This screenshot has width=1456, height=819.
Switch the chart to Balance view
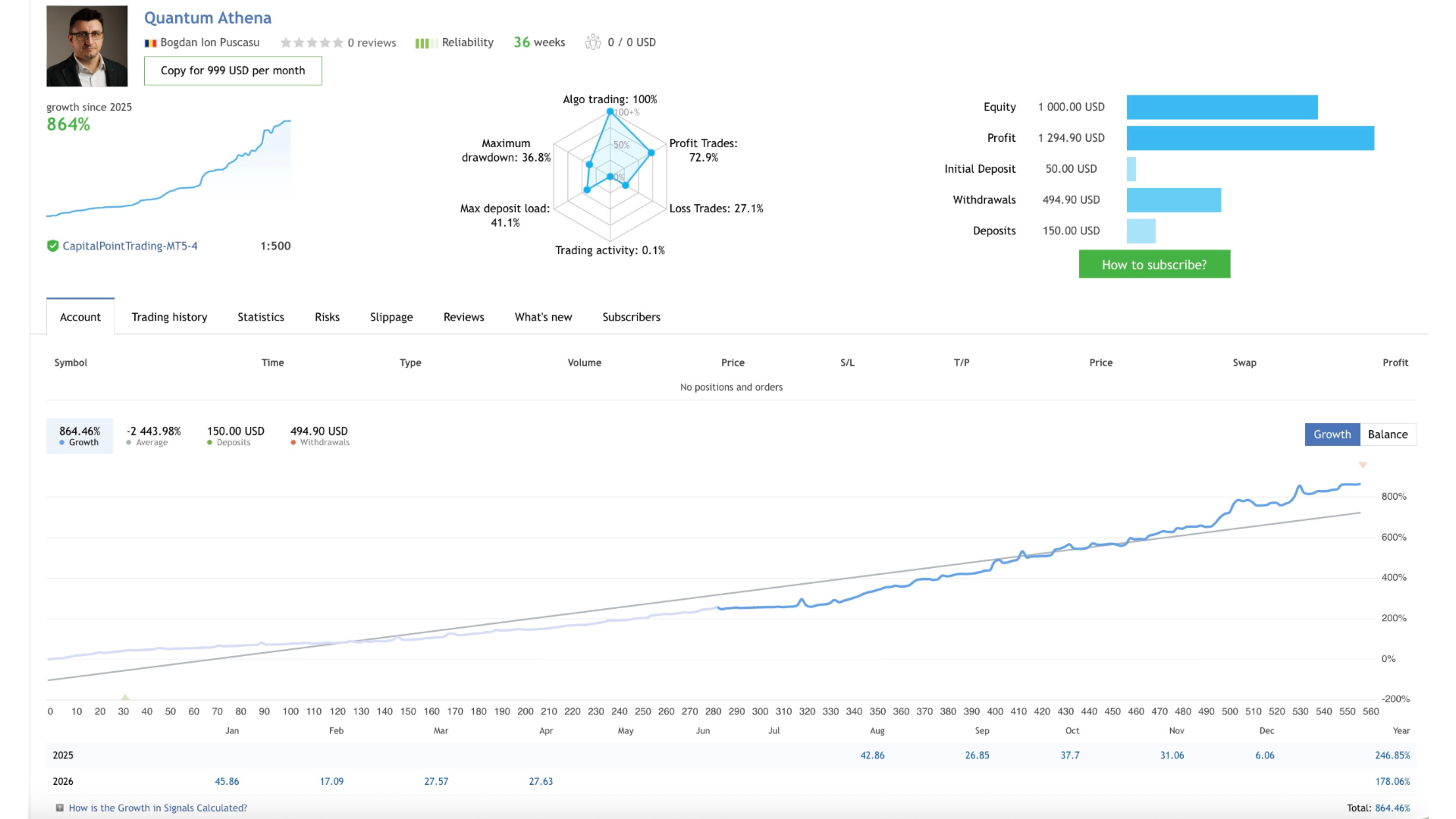1388,434
